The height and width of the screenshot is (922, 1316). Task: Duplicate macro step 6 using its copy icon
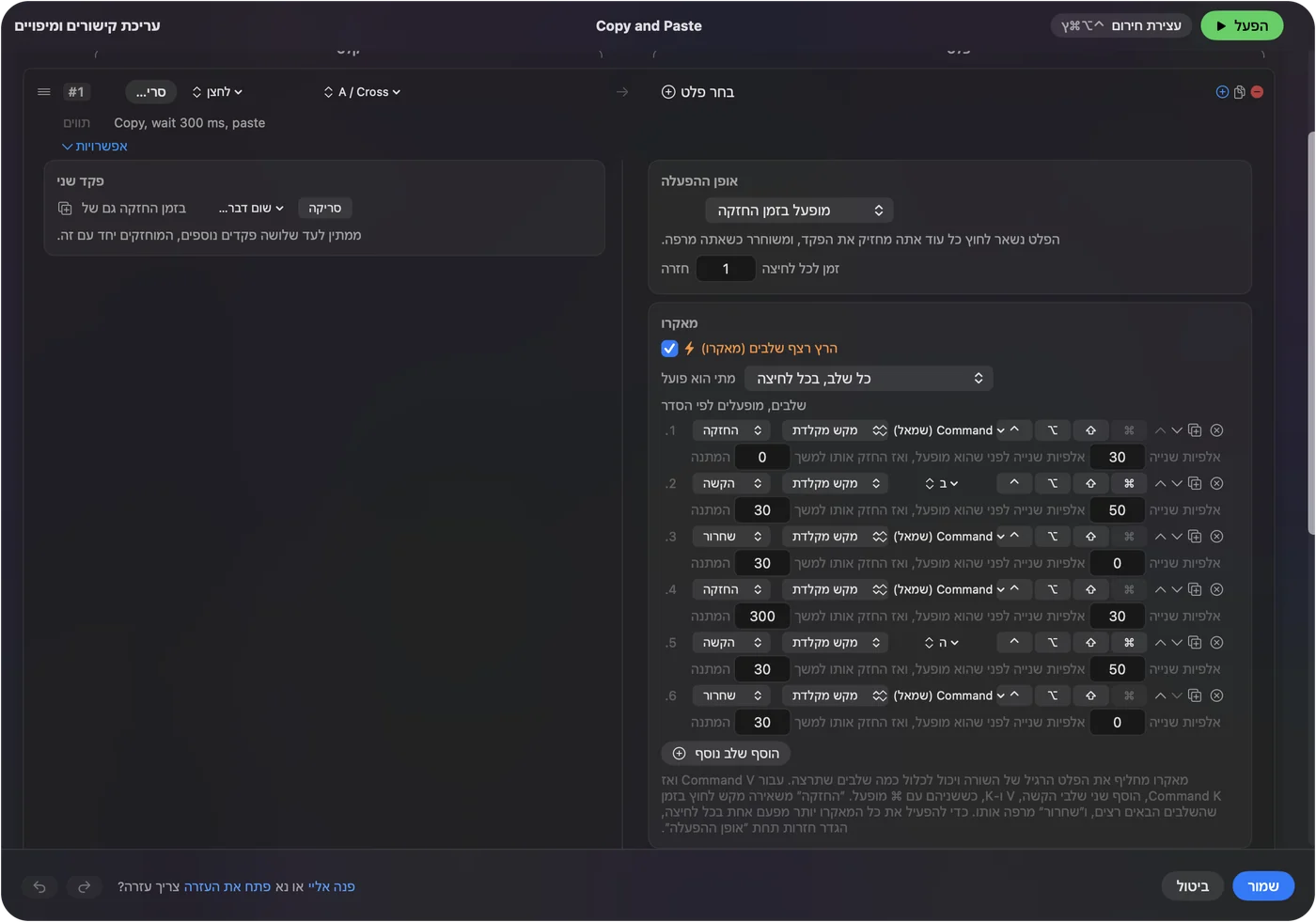[x=1195, y=696]
